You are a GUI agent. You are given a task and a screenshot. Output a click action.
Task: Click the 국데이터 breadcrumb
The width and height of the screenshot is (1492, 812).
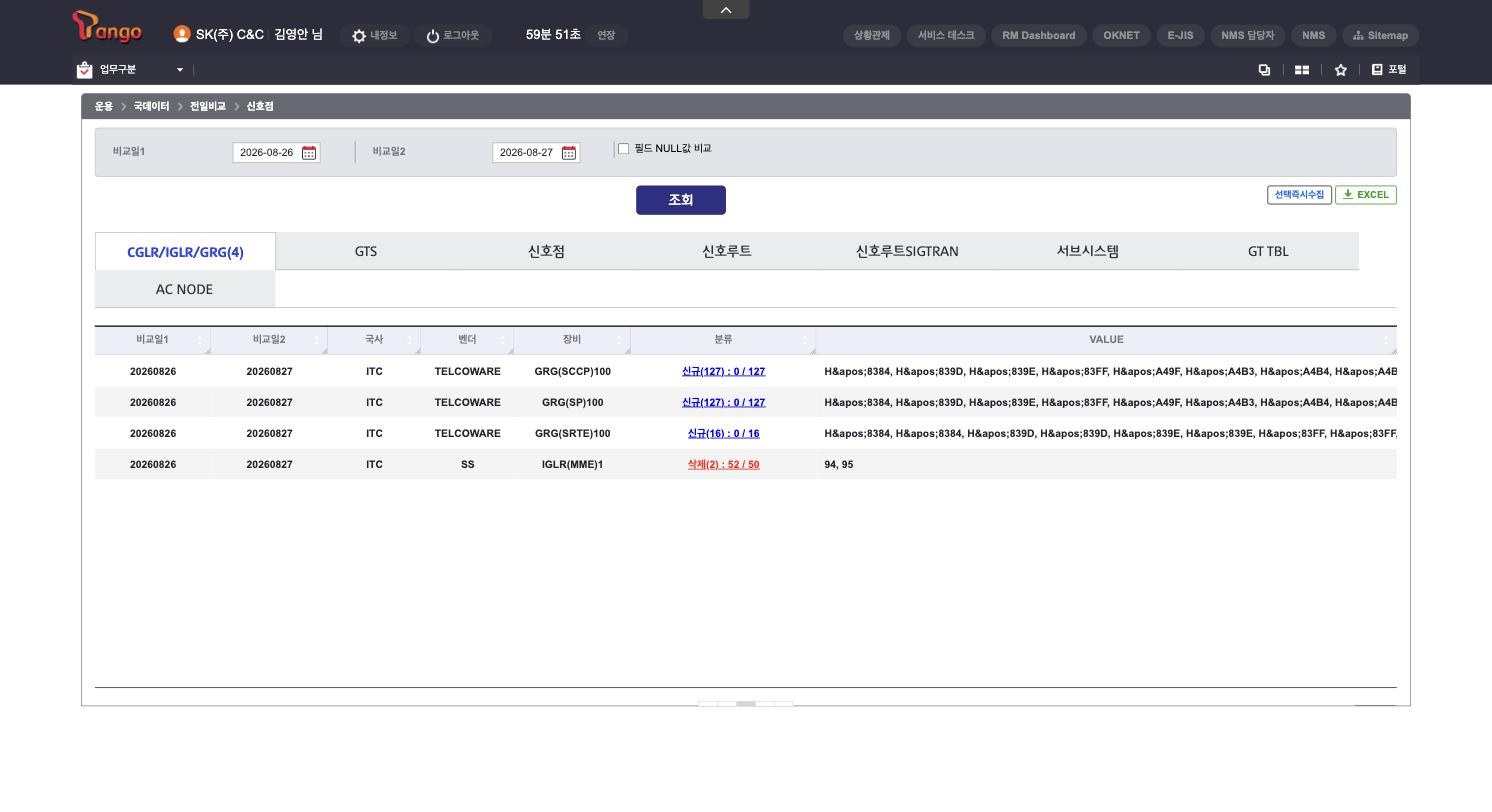(x=151, y=106)
